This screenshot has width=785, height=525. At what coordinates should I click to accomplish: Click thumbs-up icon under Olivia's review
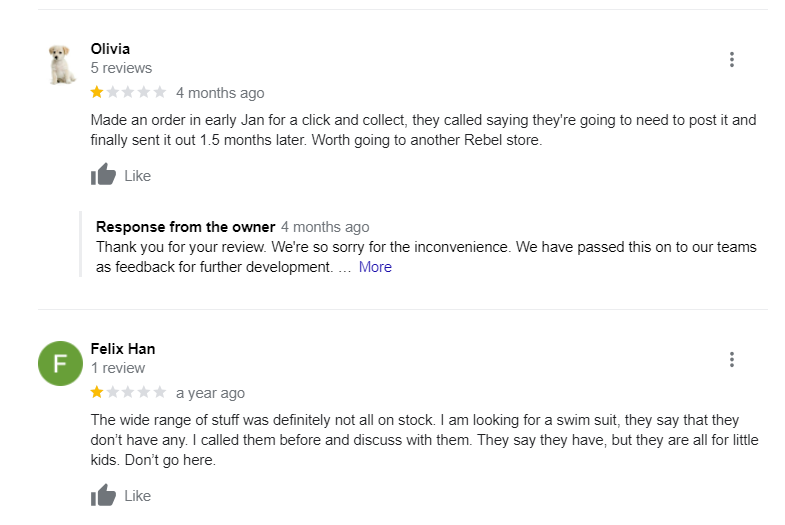103,176
